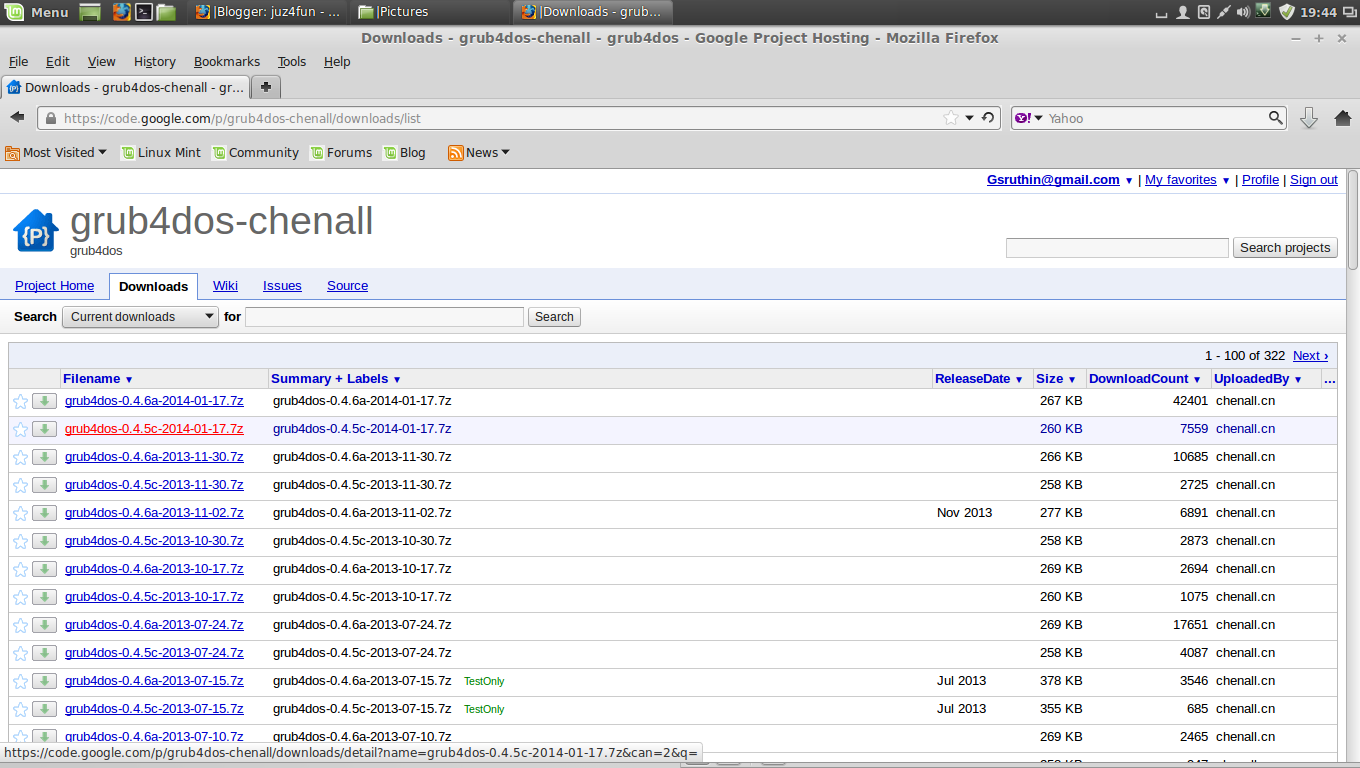This screenshot has height=768, width=1360.
Task: Toggle star for grub4dos-0.4.6a-2013-11-30.7z
Action: click(x=20, y=457)
